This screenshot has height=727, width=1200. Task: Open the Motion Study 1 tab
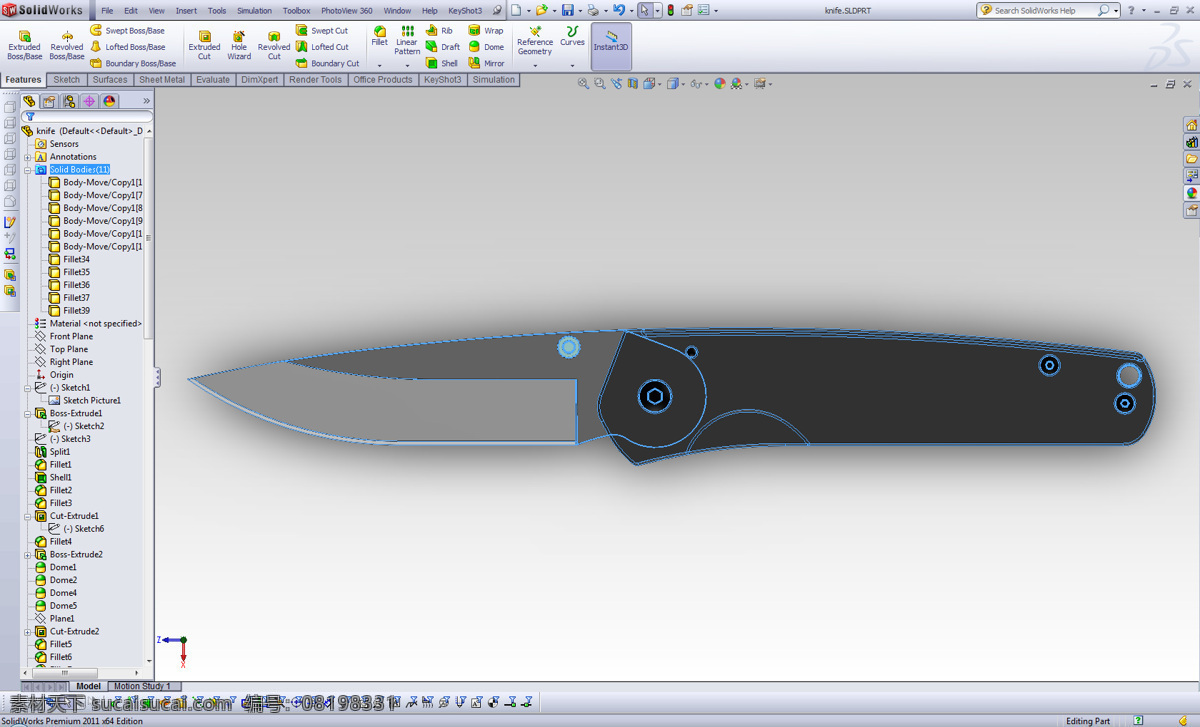tap(142, 686)
